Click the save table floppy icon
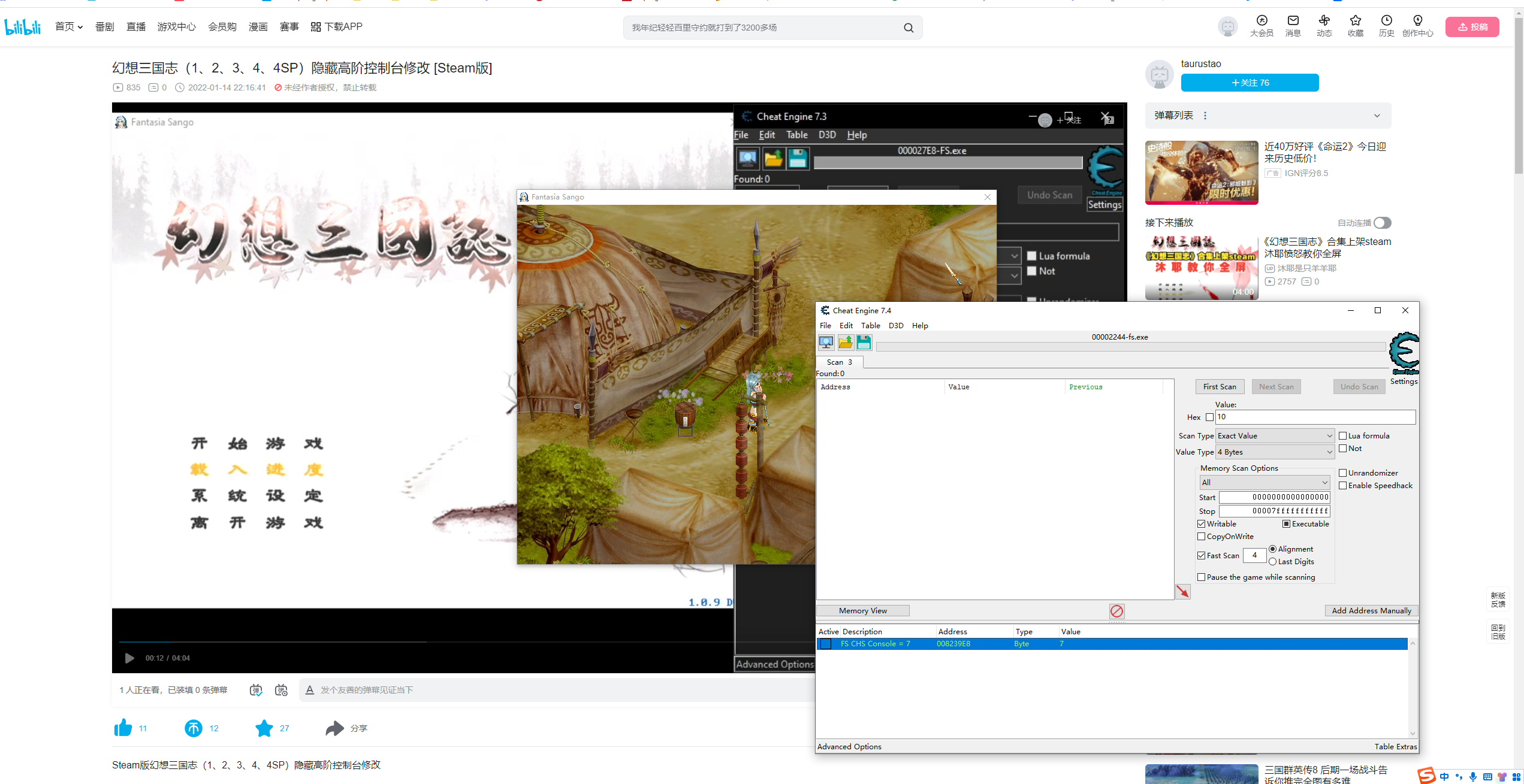Viewport: 1524px width, 784px height. click(x=864, y=342)
